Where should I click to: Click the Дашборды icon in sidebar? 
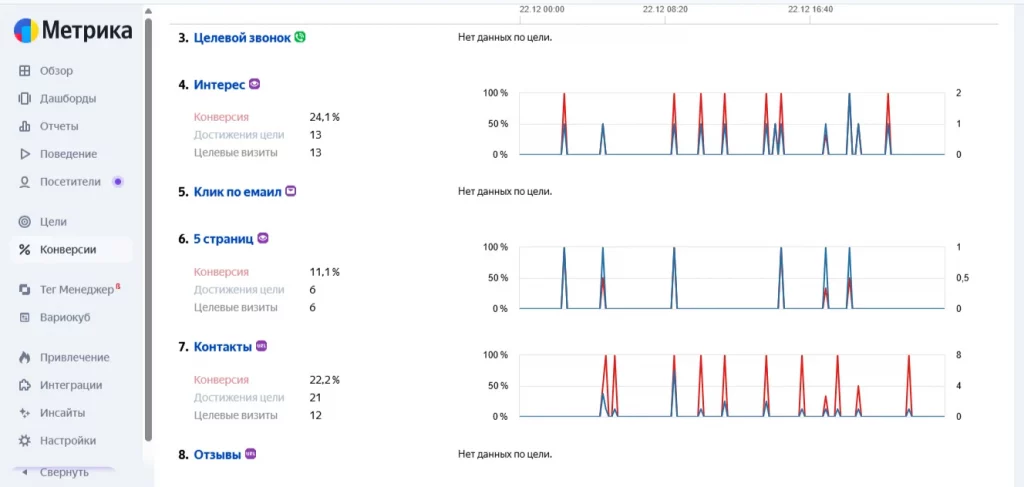[25, 99]
